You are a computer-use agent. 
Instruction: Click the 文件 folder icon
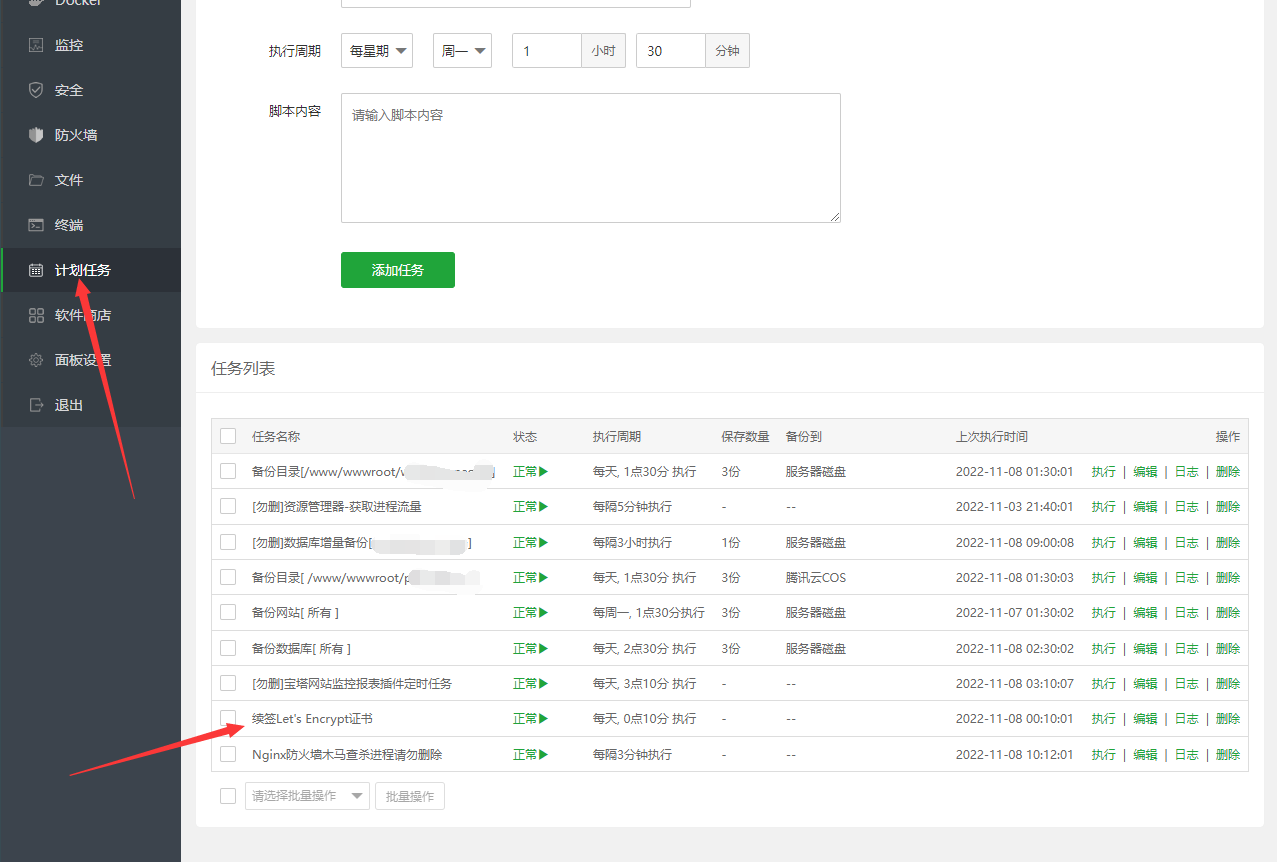click(x=36, y=180)
